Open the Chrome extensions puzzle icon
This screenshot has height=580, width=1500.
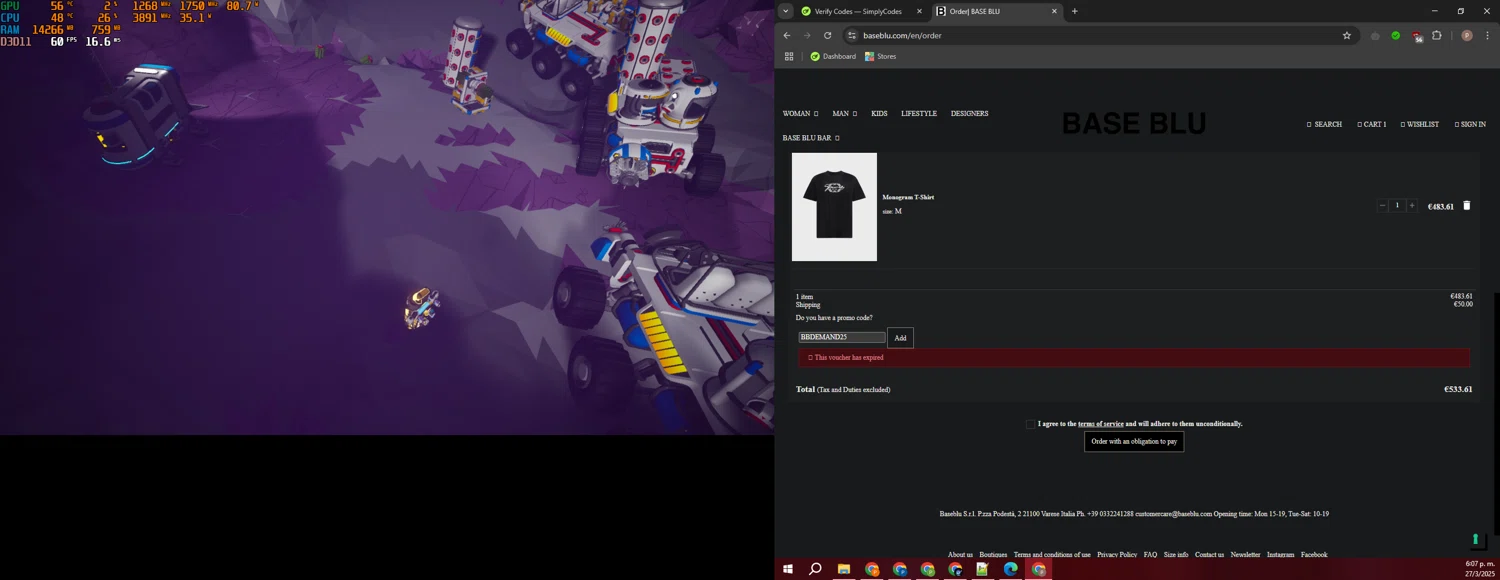(x=1437, y=35)
